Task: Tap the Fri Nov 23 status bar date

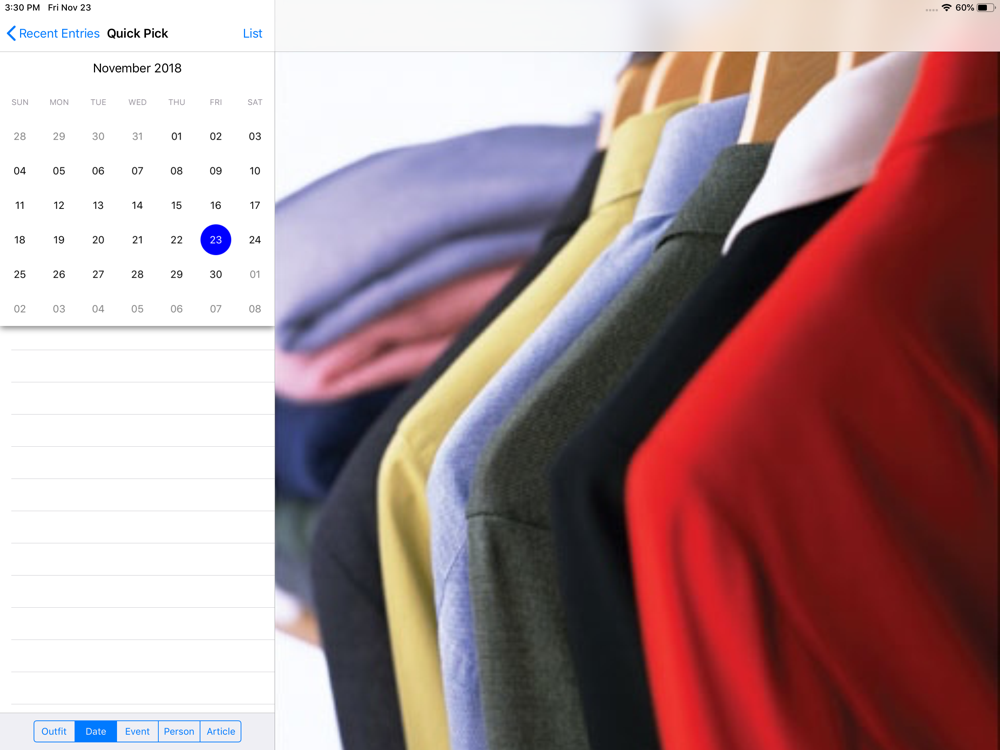Action: coord(70,8)
